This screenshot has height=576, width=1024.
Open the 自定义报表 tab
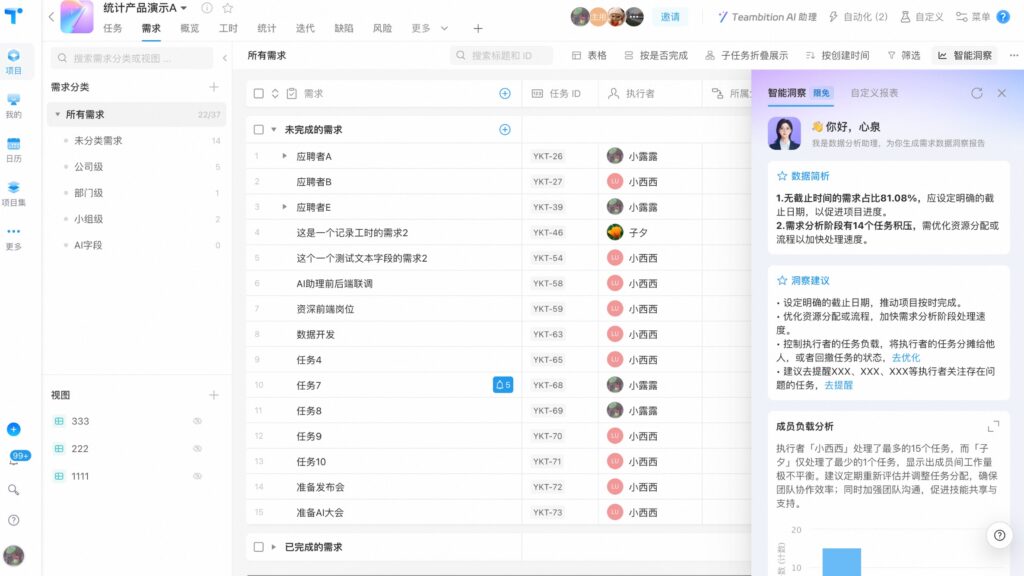pyautogui.click(x=874, y=93)
